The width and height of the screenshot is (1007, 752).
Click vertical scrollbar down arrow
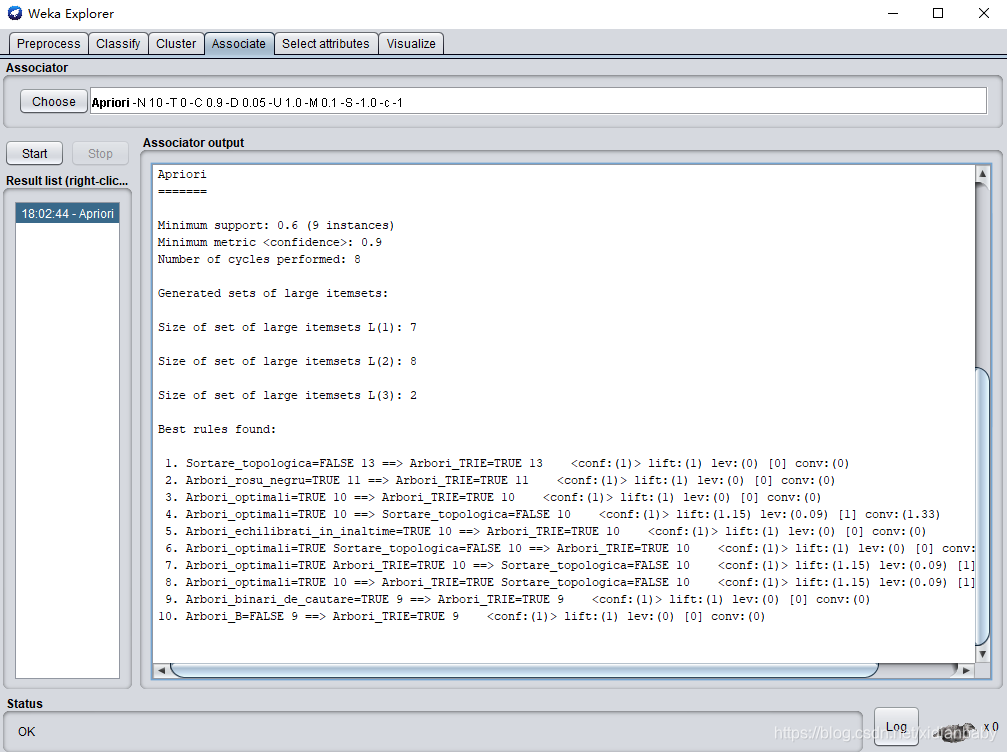(982, 654)
